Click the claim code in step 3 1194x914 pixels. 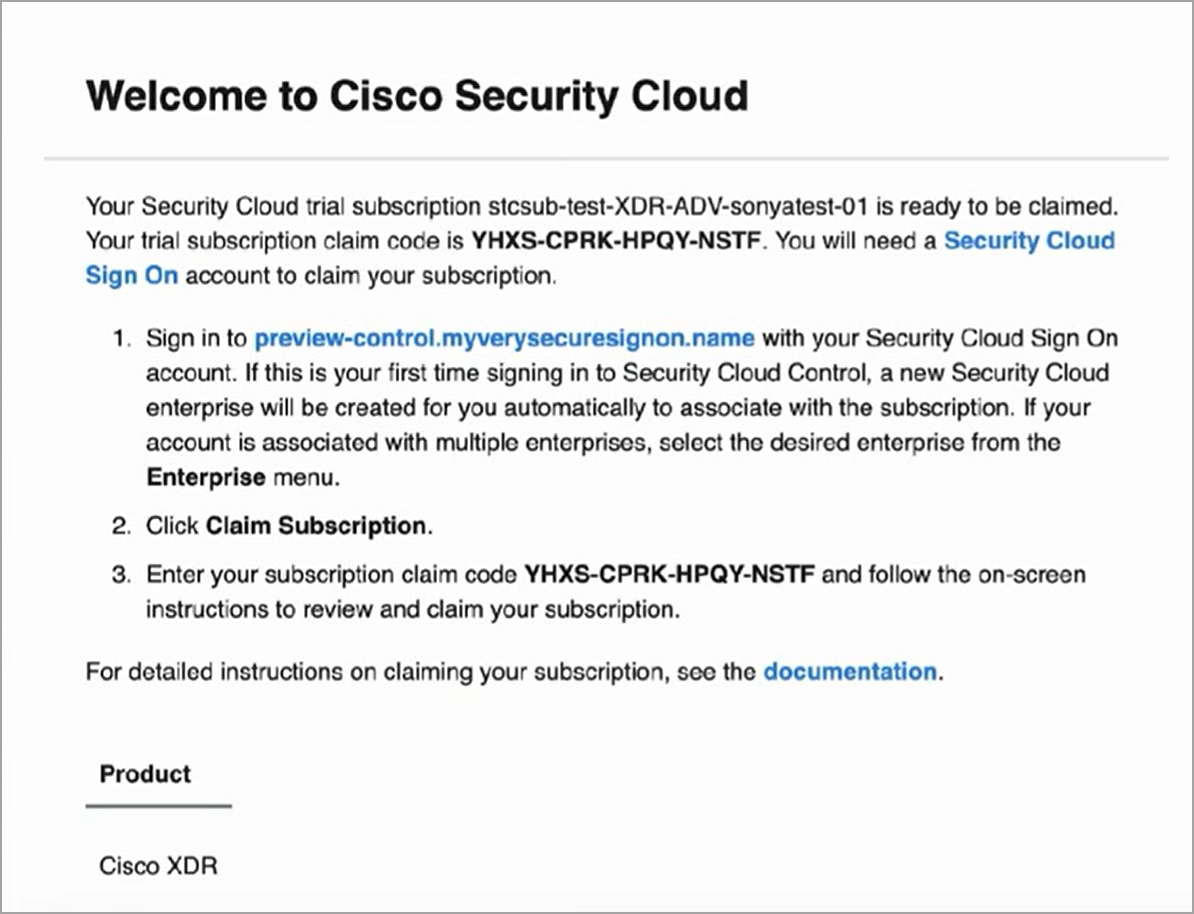pos(669,574)
